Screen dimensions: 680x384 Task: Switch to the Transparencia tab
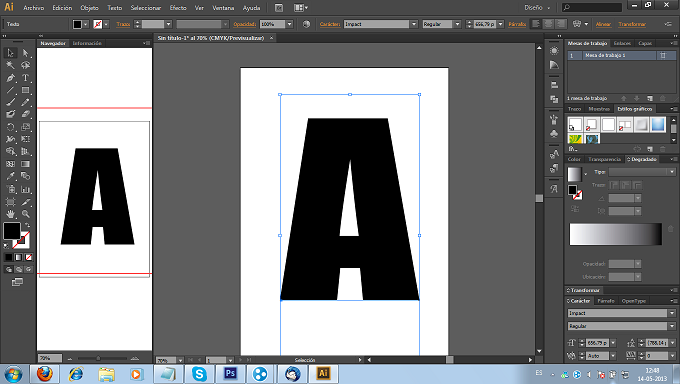605,160
